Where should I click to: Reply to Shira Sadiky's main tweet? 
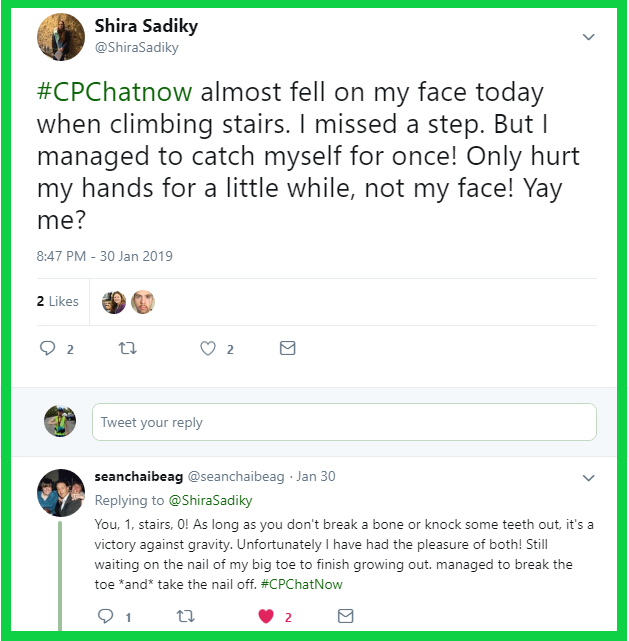click(x=47, y=348)
